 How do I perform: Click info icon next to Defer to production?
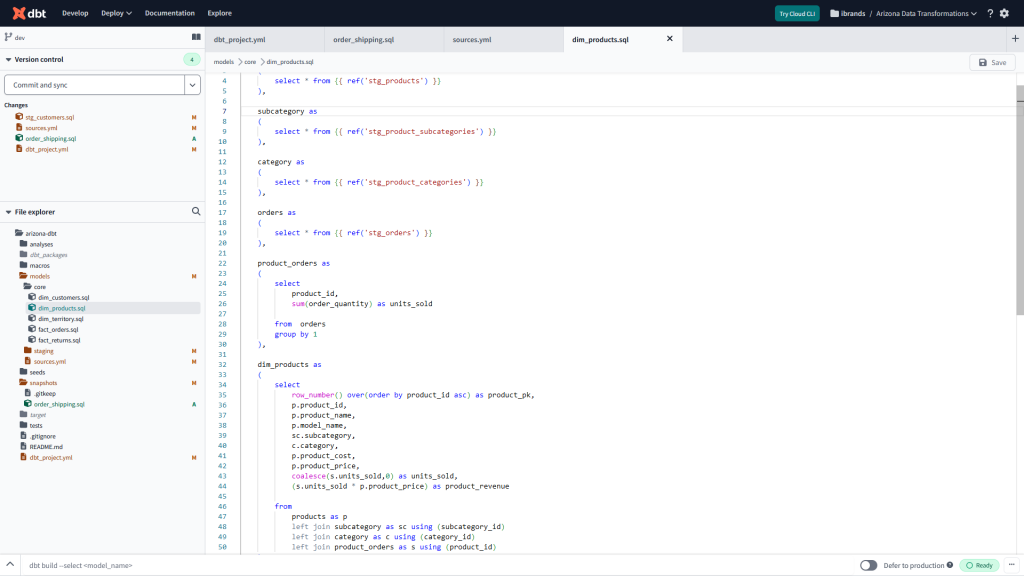pos(949,565)
